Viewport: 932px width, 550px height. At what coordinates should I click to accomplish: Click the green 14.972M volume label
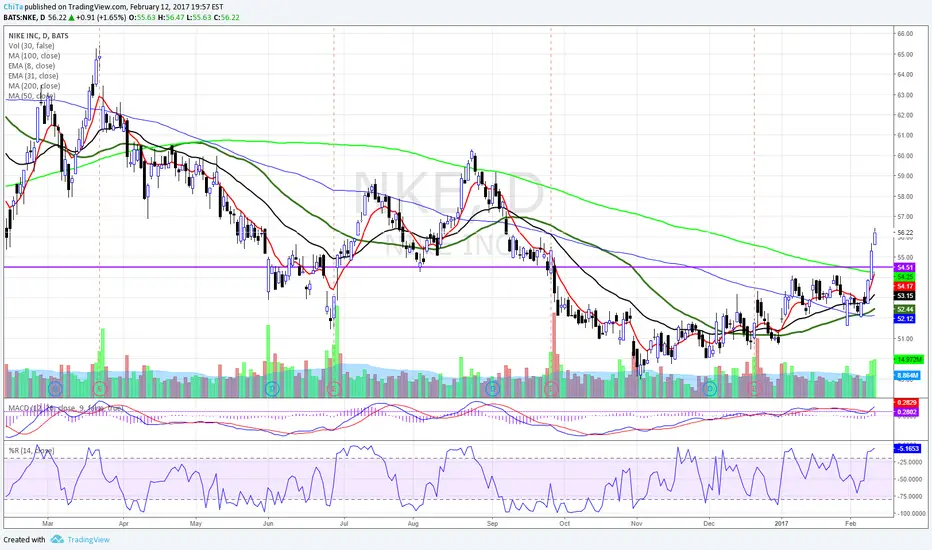[909, 360]
